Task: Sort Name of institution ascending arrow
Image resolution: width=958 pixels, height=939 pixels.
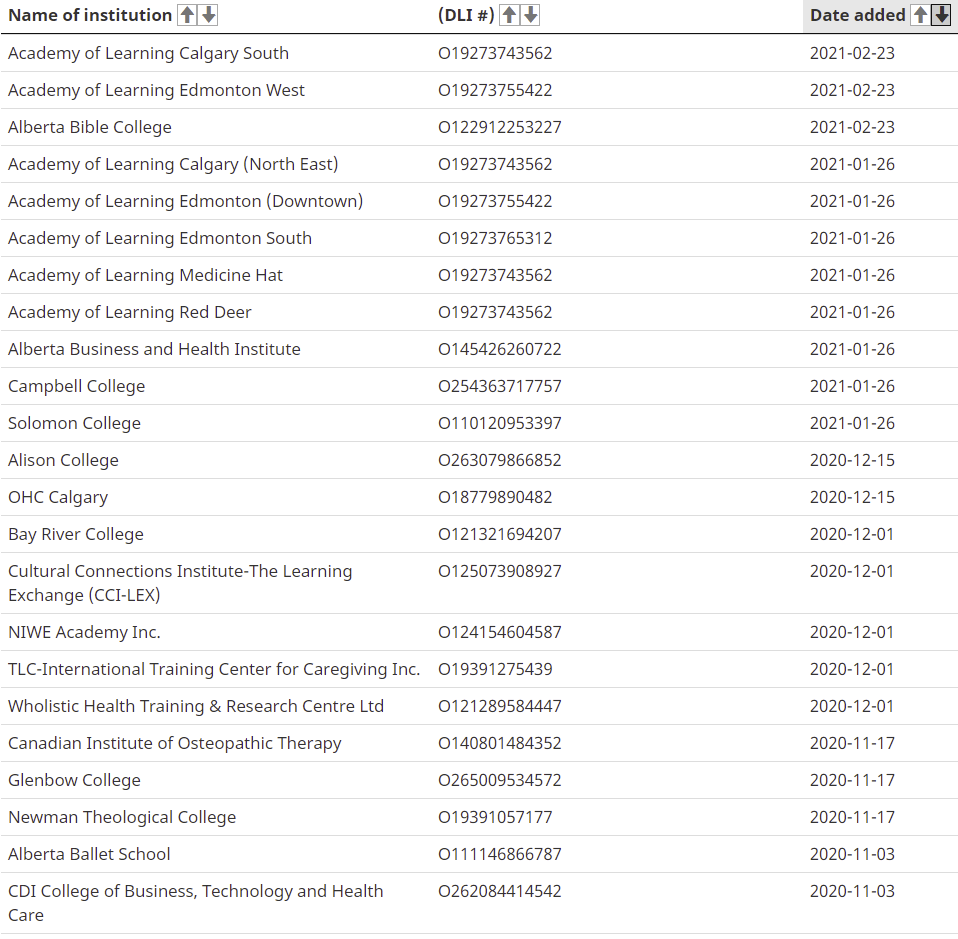Action: 187,15
